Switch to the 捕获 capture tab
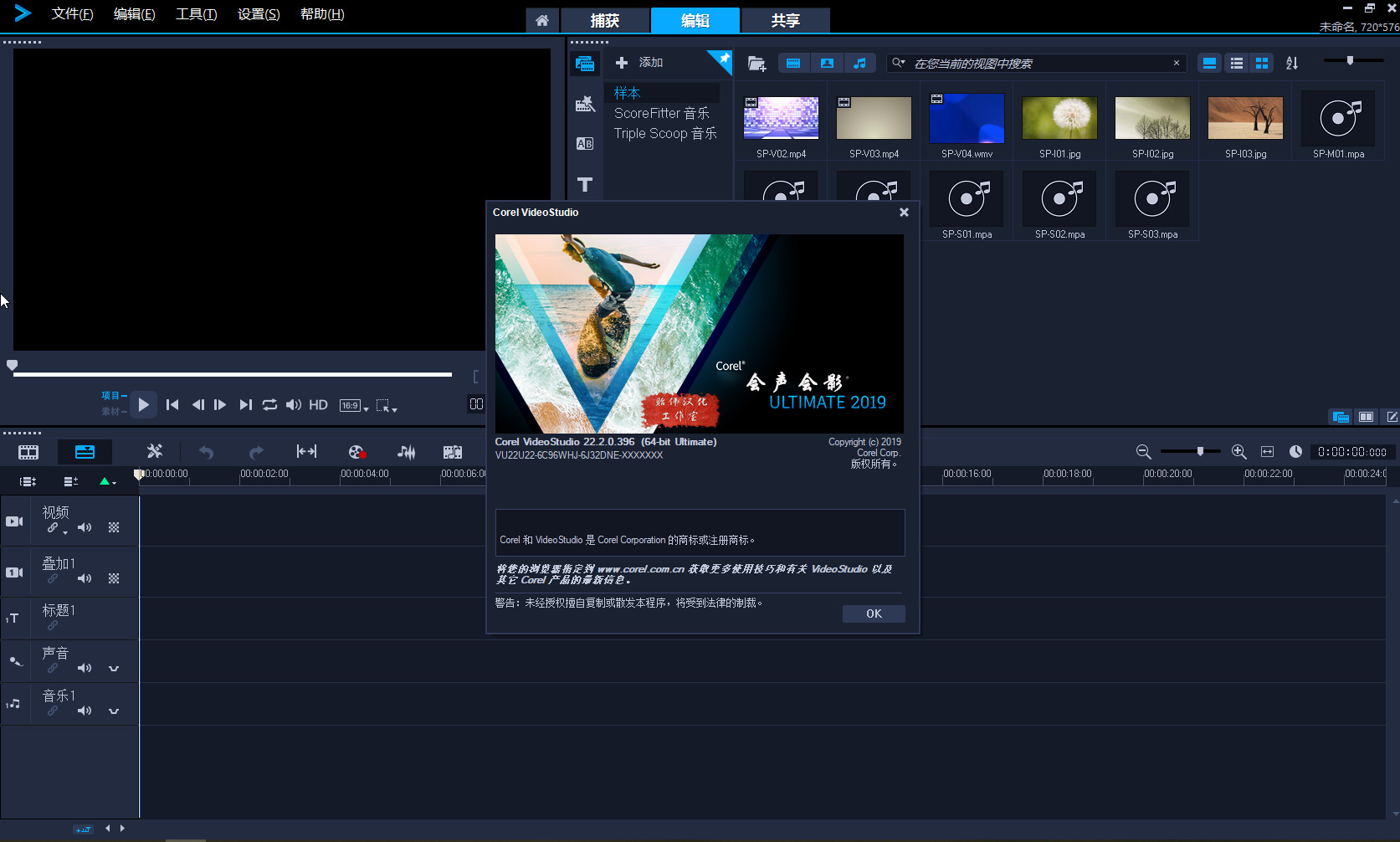The width and height of the screenshot is (1400, 842). [605, 20]
